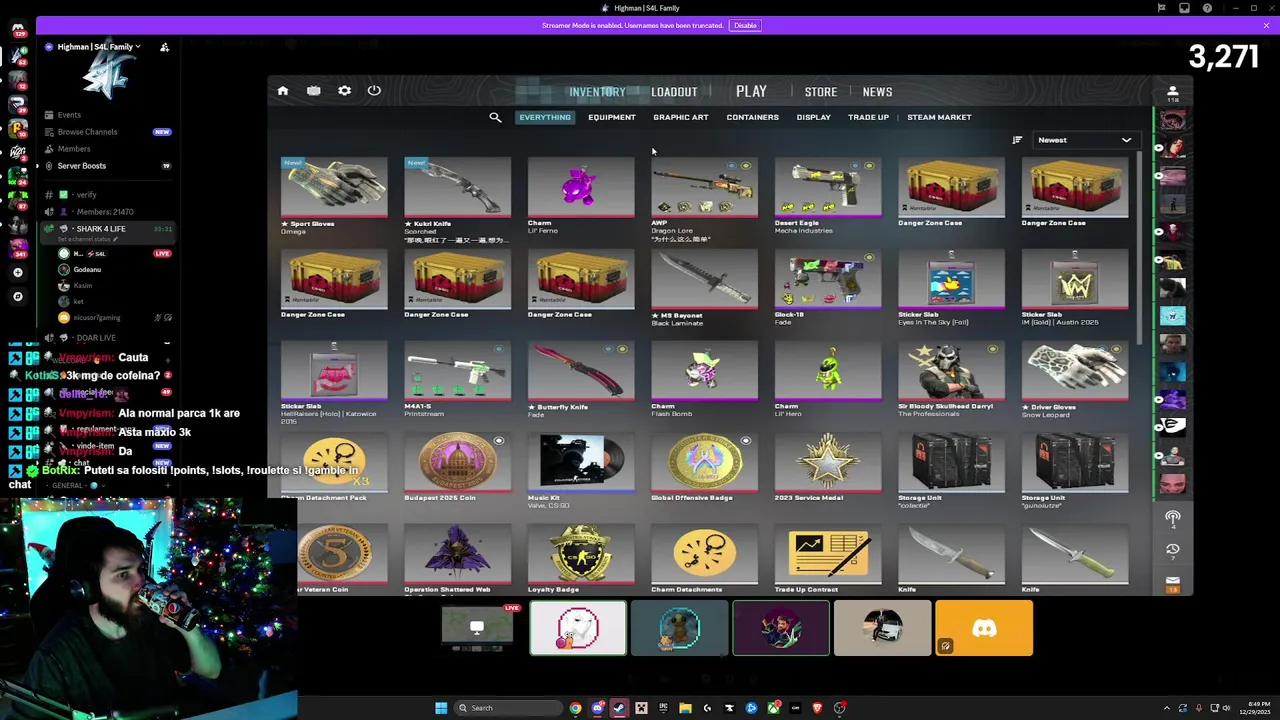1280x720 pixels.
Task: Open the broadcast/antenna icon in CS2 sidebar
Action: [x=1173, y=519]
